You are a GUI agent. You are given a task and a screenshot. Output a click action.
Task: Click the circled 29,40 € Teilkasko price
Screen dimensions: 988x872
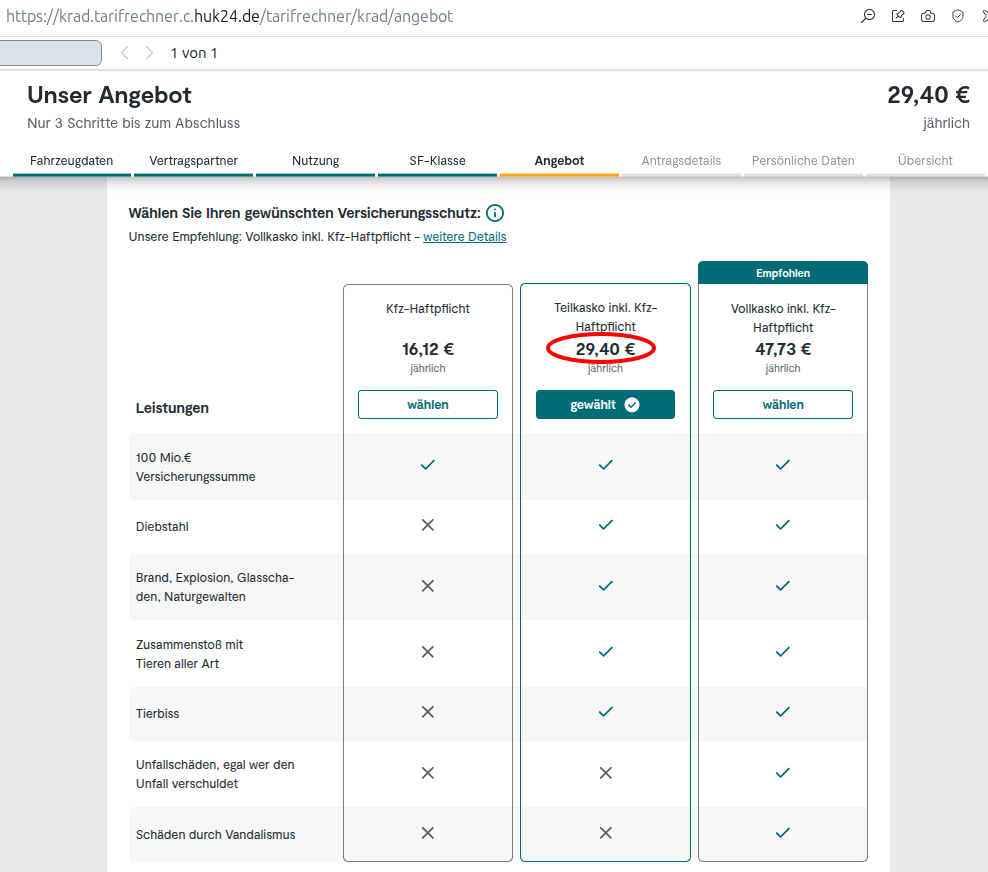pyautogui.click(x=604, y=349)
